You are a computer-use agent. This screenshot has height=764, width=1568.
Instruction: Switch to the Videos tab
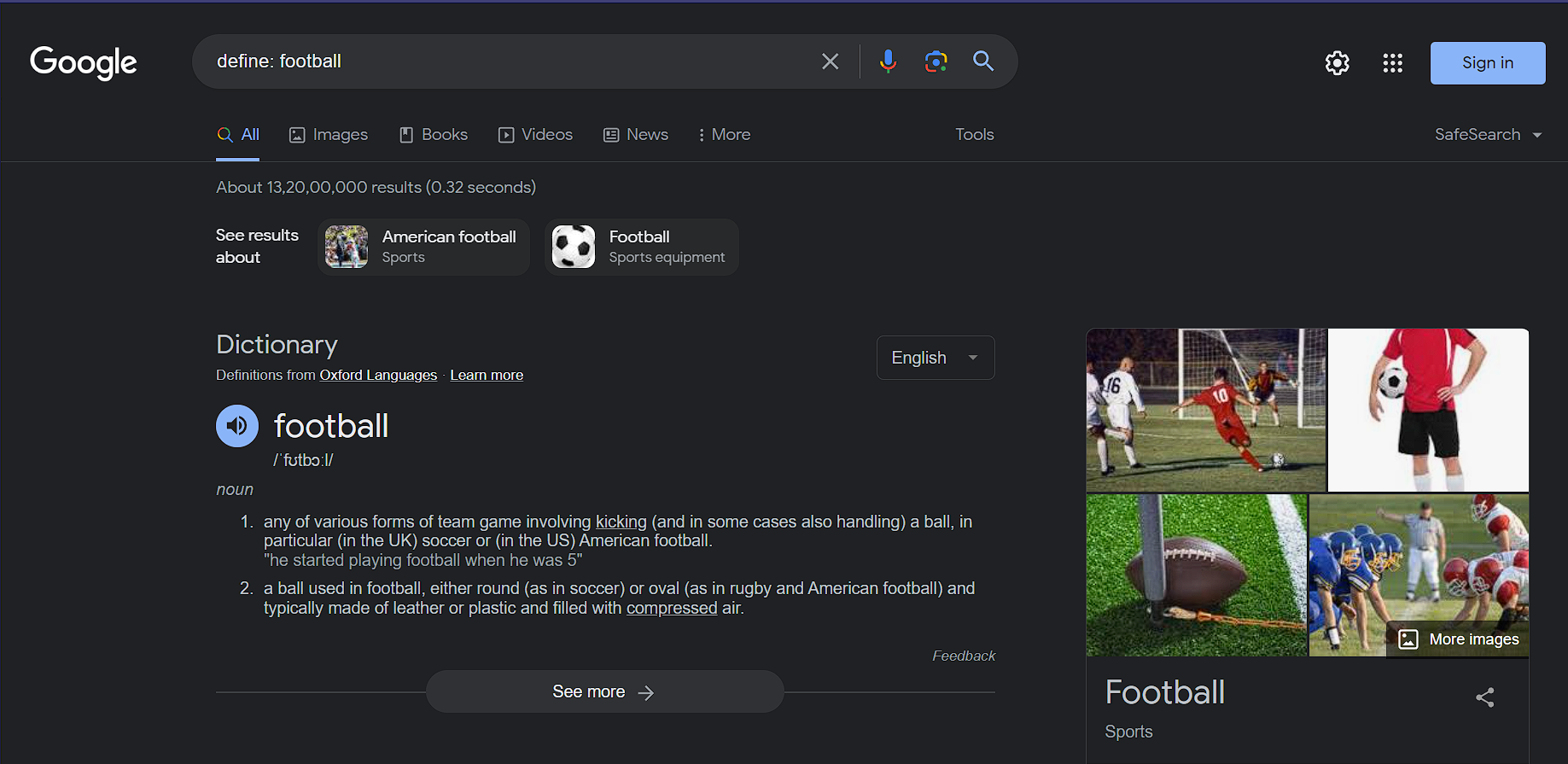536,135
